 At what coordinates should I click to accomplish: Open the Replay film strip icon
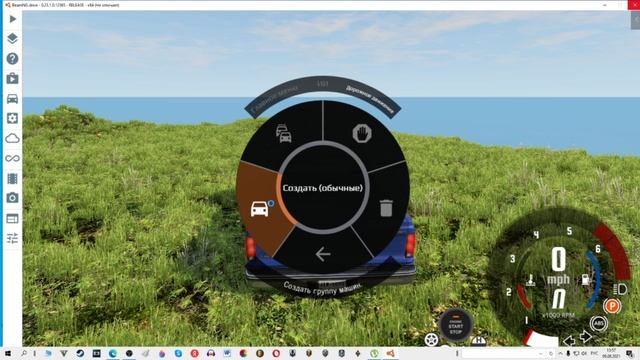point(12,178)
